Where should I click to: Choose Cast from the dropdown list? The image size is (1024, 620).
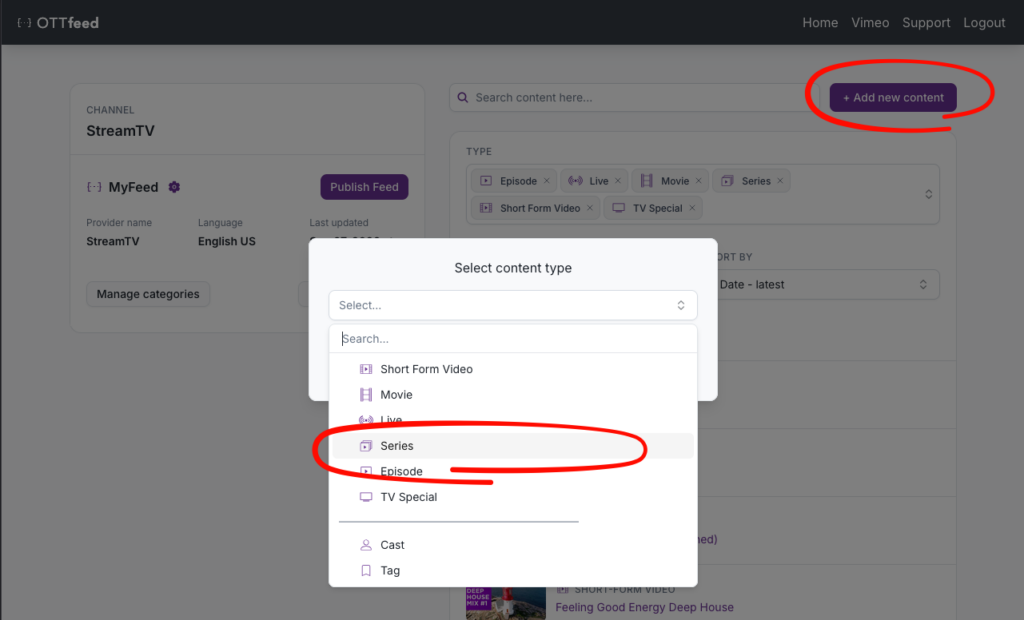513,545
